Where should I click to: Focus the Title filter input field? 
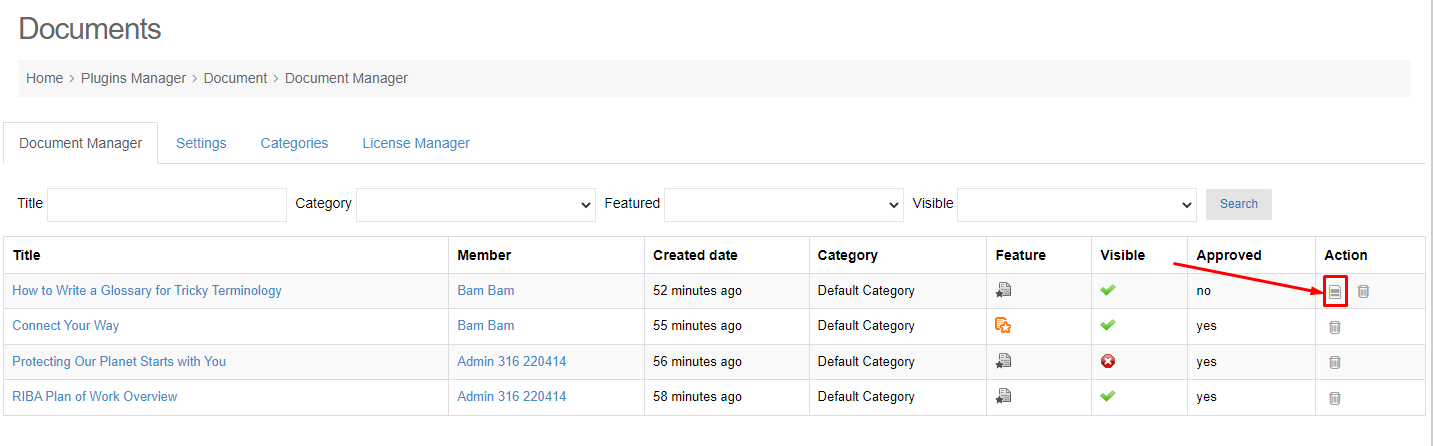tap(167, 205)
